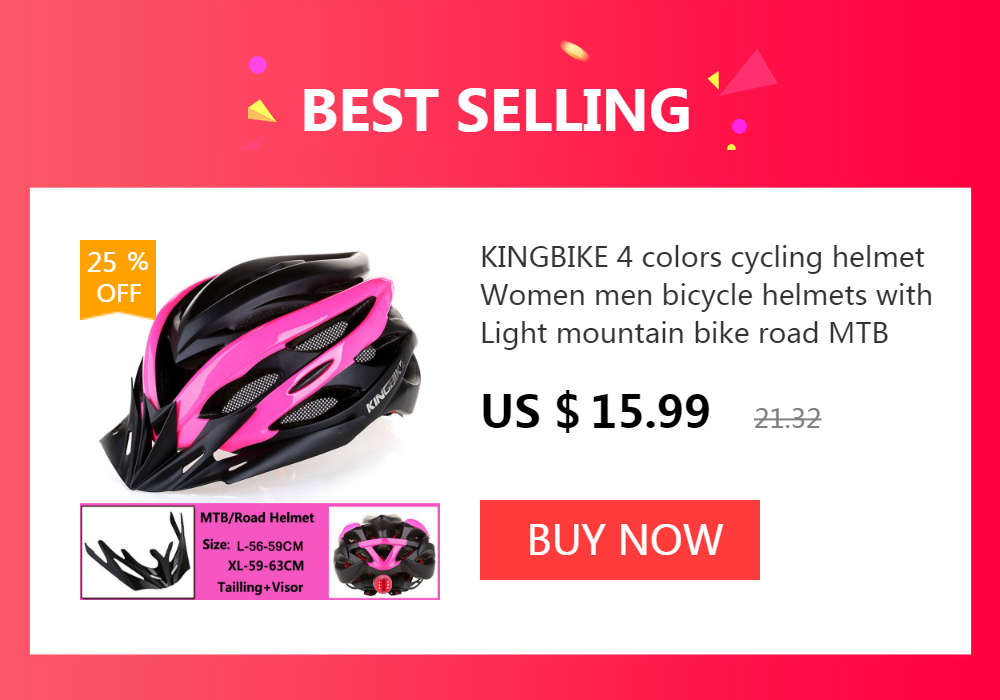Click the yellow triangle left of BEST
The image size is (1000, 700).
click(260, 111)
